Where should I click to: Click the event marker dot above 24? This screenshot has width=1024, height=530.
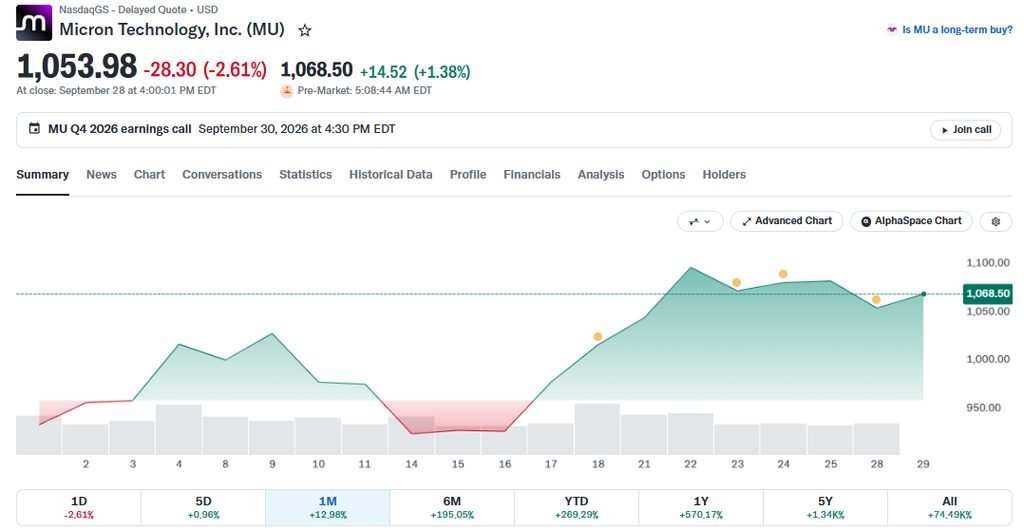pyautogui.click(x=783, y=274)
